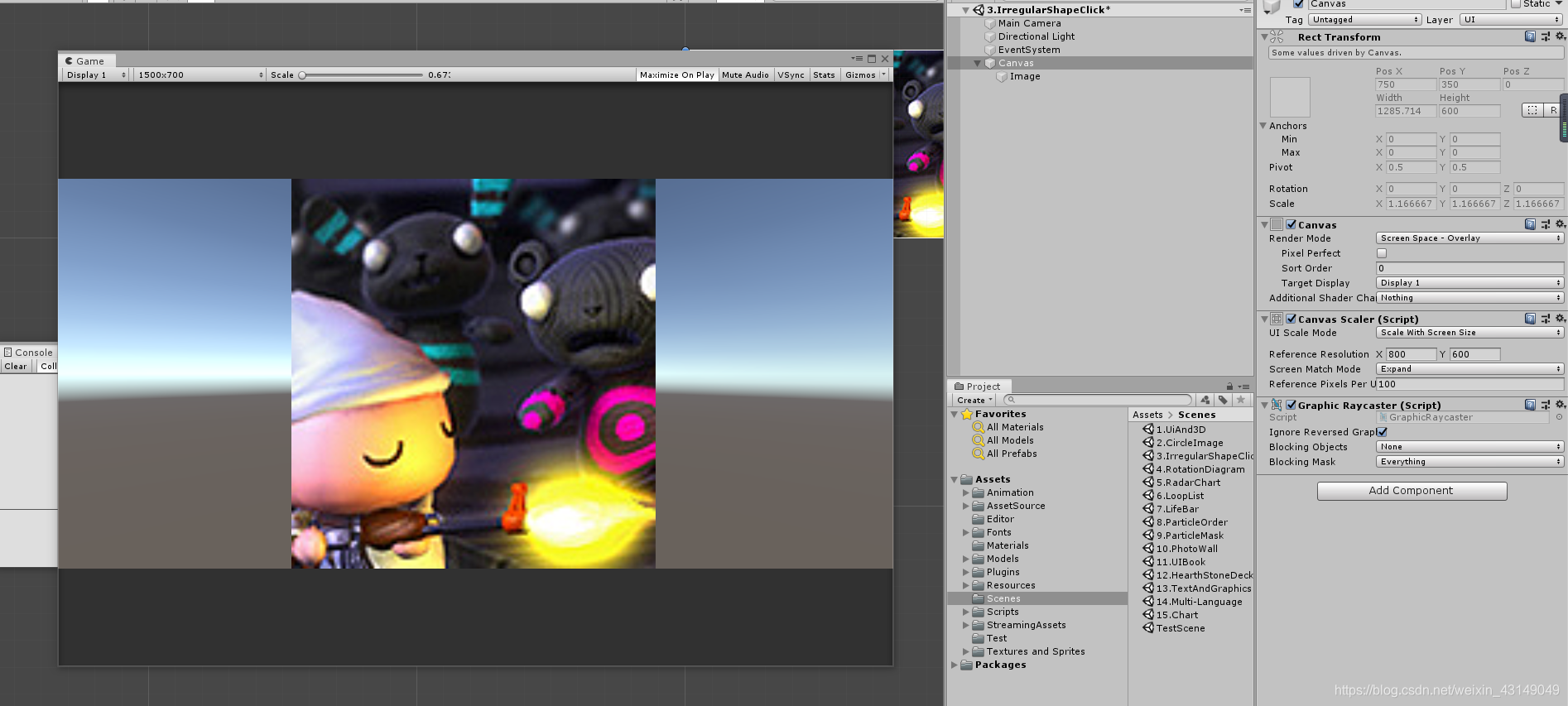Open the Canvas component help reference icon
The height and width of the screenshot is (706, 1568).
1530,224
